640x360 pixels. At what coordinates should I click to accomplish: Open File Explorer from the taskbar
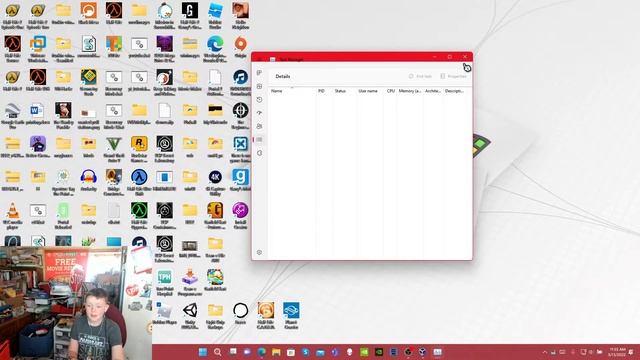[x=276, y=352]
